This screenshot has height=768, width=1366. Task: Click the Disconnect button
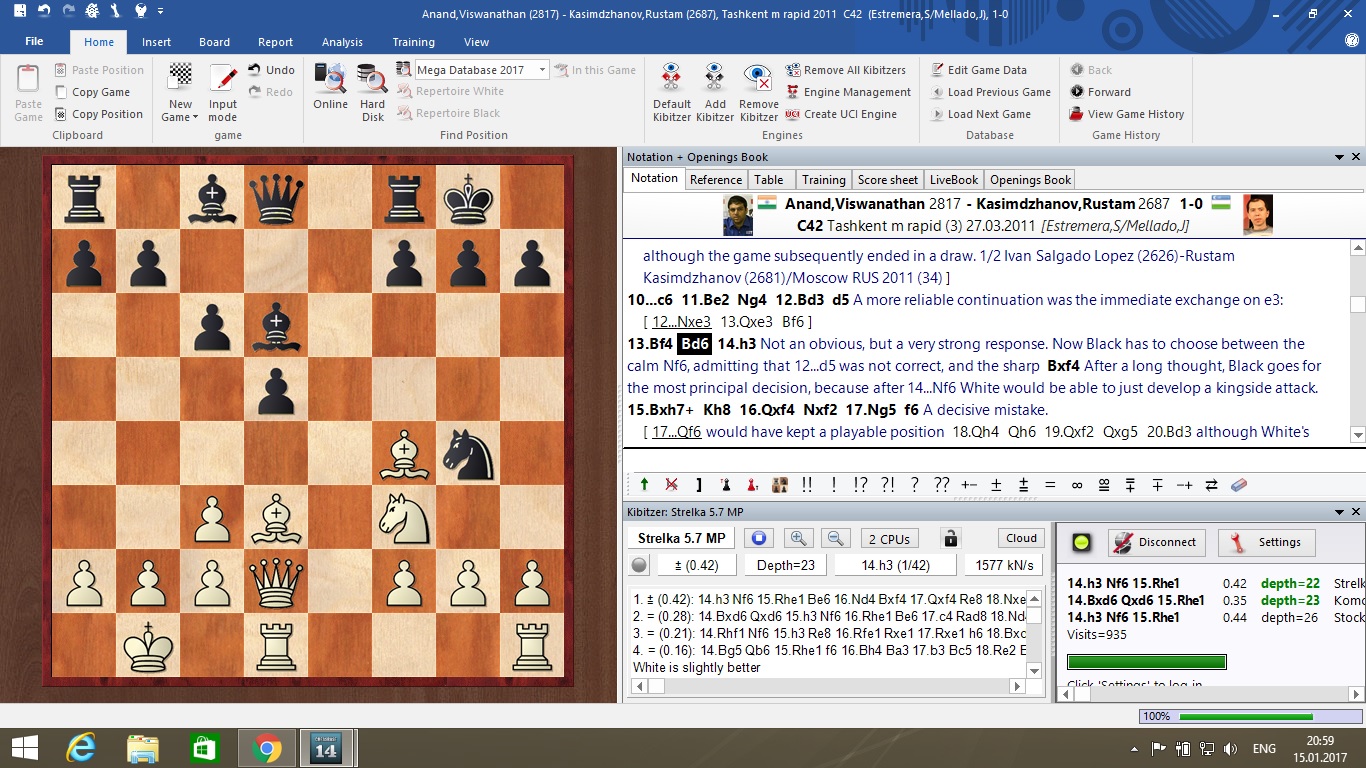(x=1156, y=542)
